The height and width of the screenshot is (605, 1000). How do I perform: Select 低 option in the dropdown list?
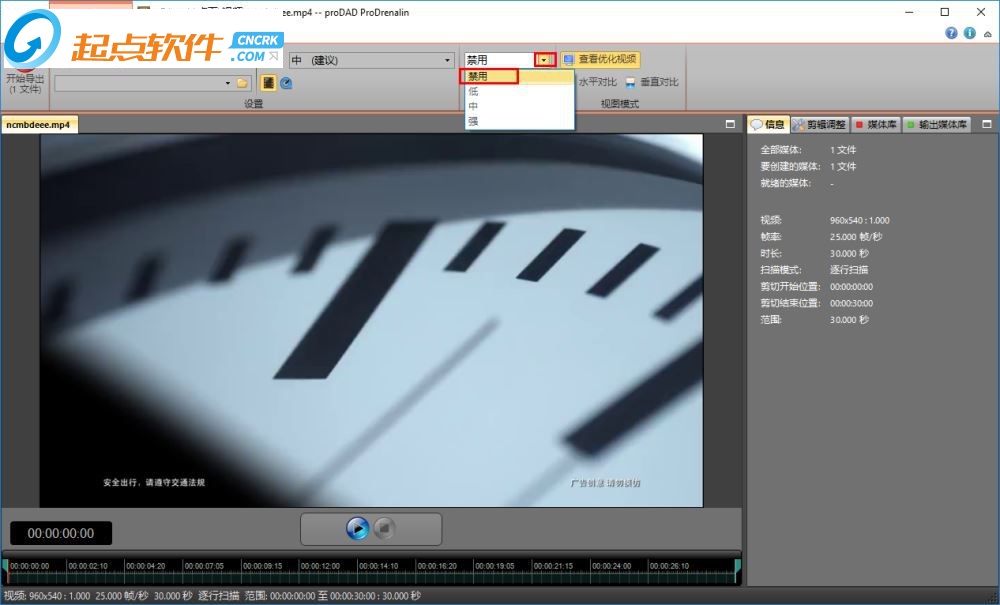[474, 91]
